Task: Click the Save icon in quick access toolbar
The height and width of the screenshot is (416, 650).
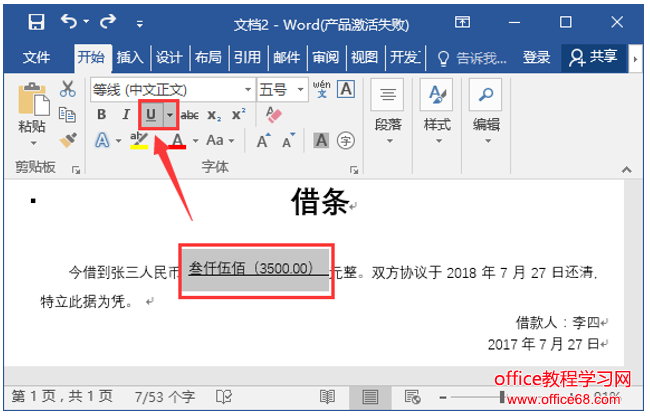Action: [x=36, y=22]
